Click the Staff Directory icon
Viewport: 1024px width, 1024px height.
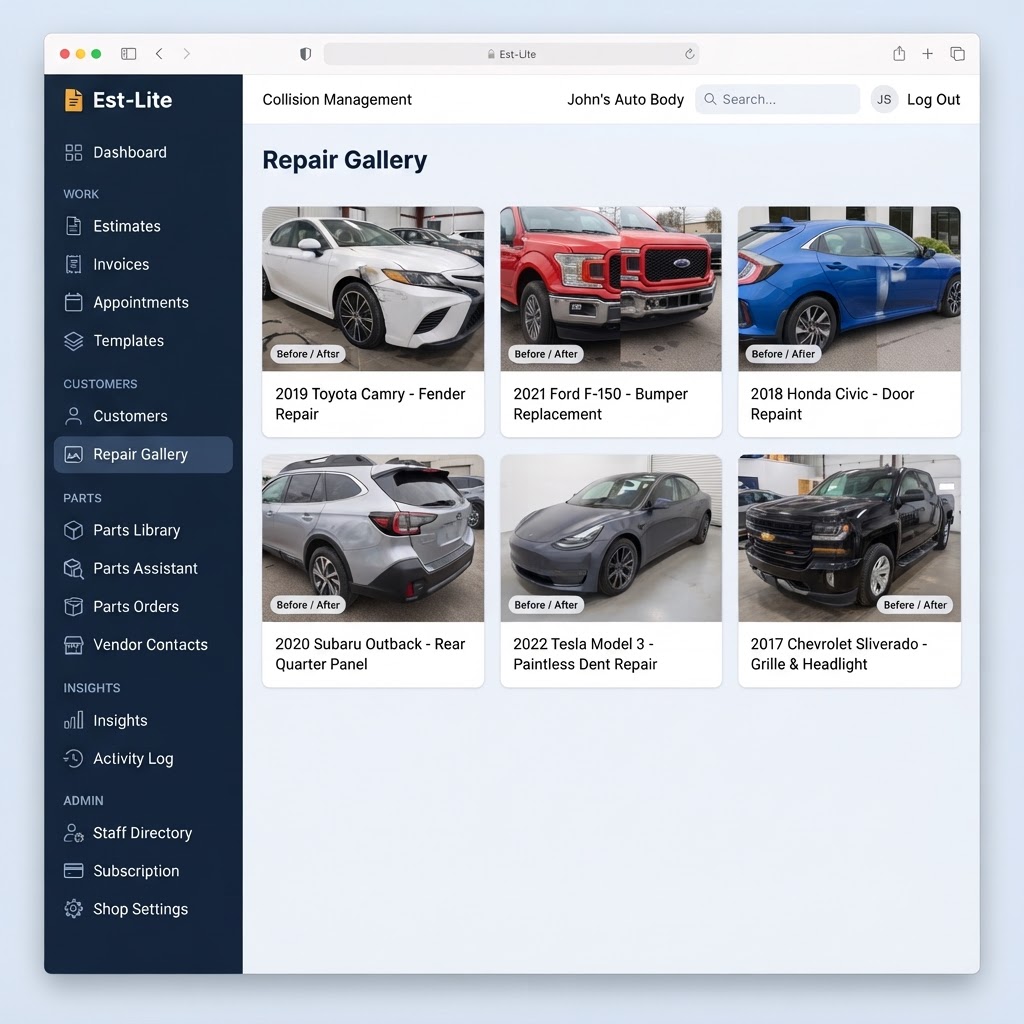74,833
